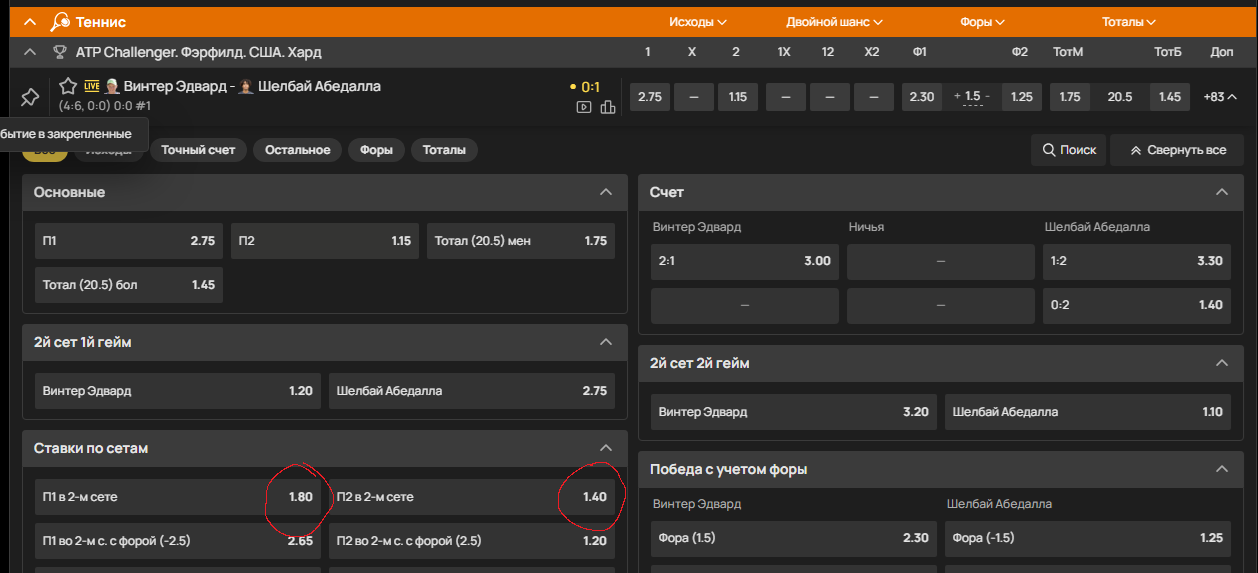The image size is (1258, 573).
Task: Increase handicap value with plus sign
Action: [x=957, y=97]
